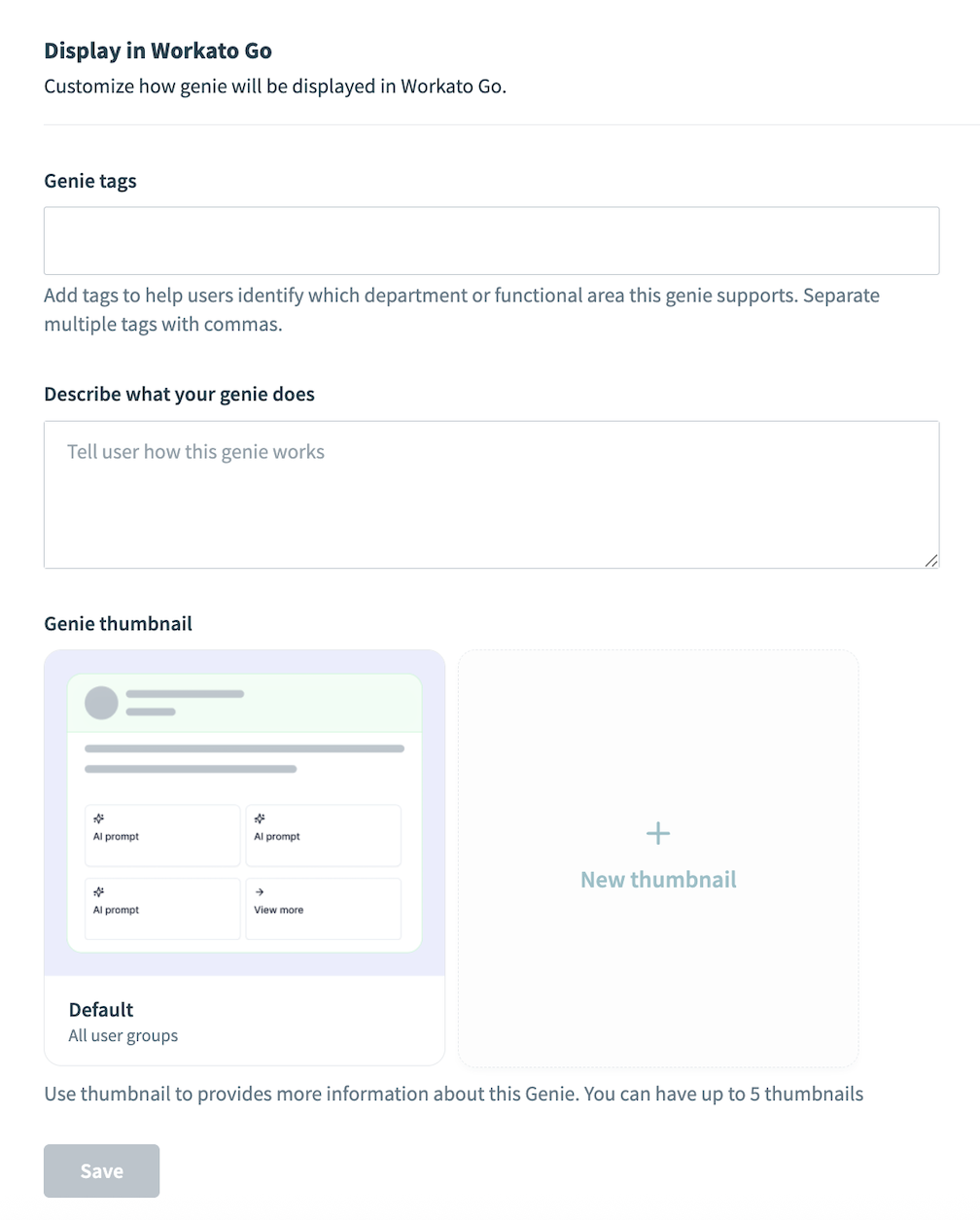Click the top-left AI prompt label

(117, 836)
